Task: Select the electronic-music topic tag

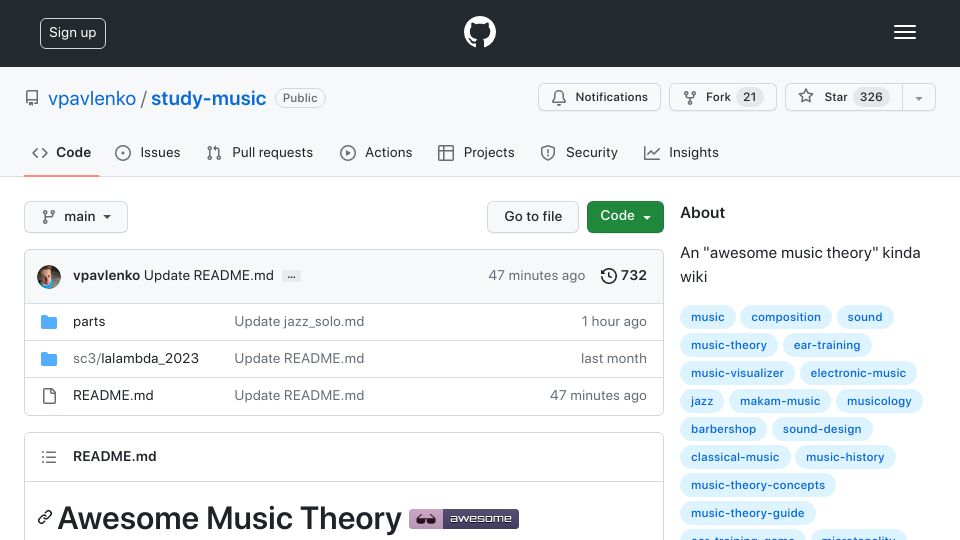Action: 858,373
